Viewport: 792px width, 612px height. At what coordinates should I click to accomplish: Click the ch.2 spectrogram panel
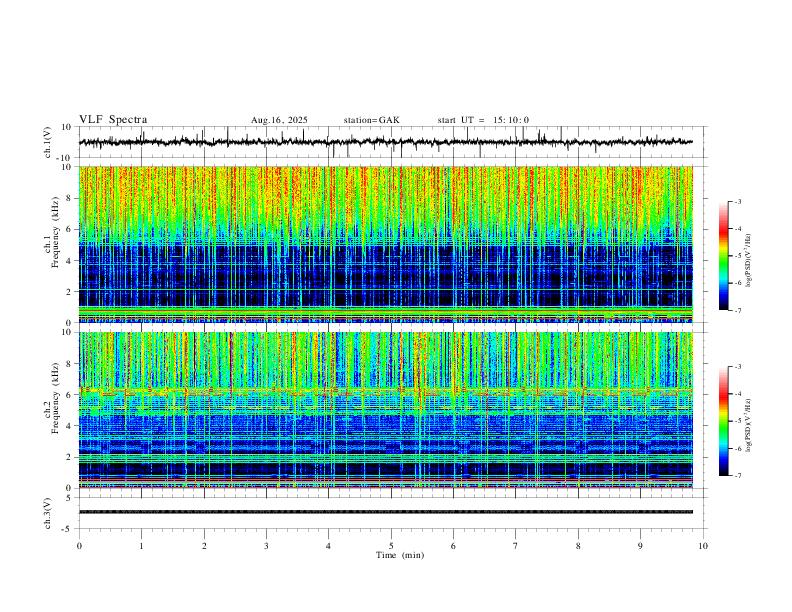click(x=386, y=410)
